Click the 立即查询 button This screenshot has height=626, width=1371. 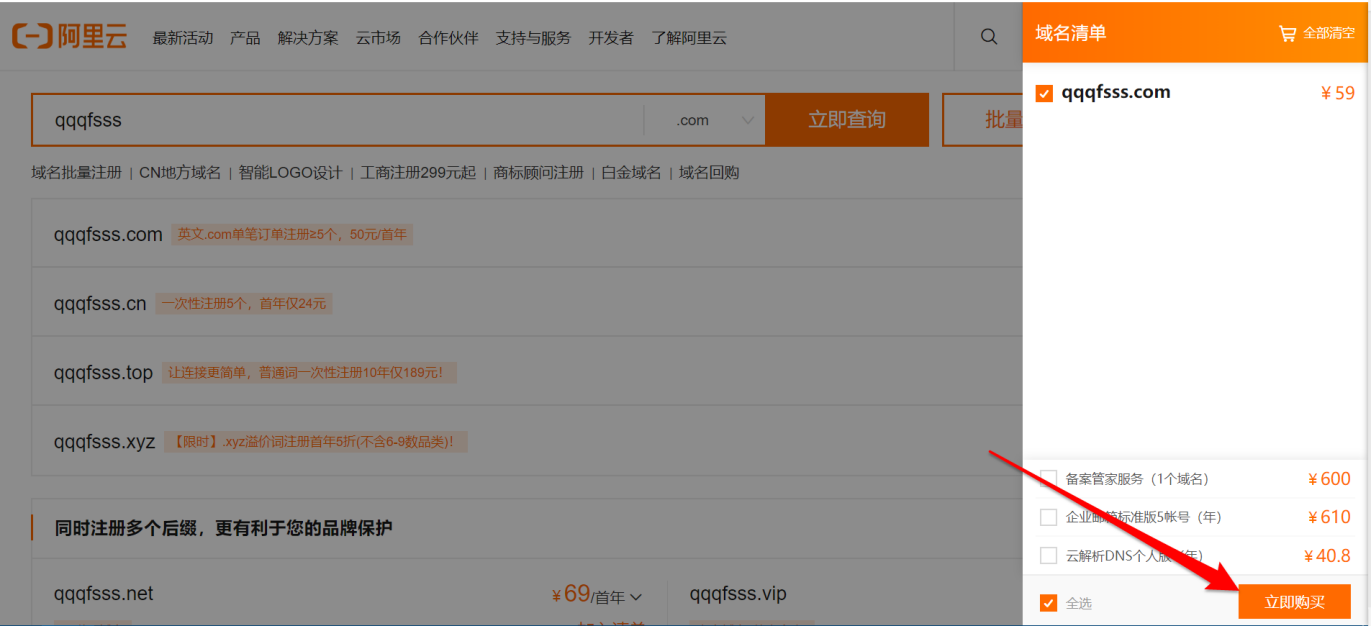tap(847, 120)
